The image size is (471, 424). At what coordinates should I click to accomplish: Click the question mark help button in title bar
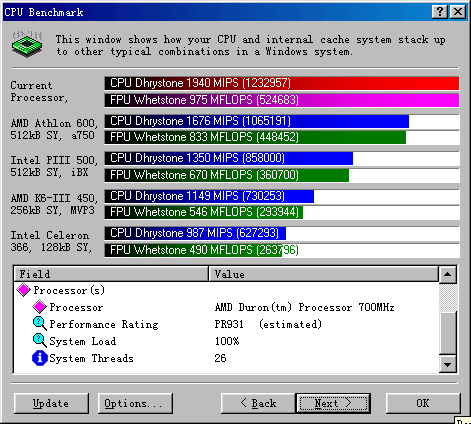440,12
